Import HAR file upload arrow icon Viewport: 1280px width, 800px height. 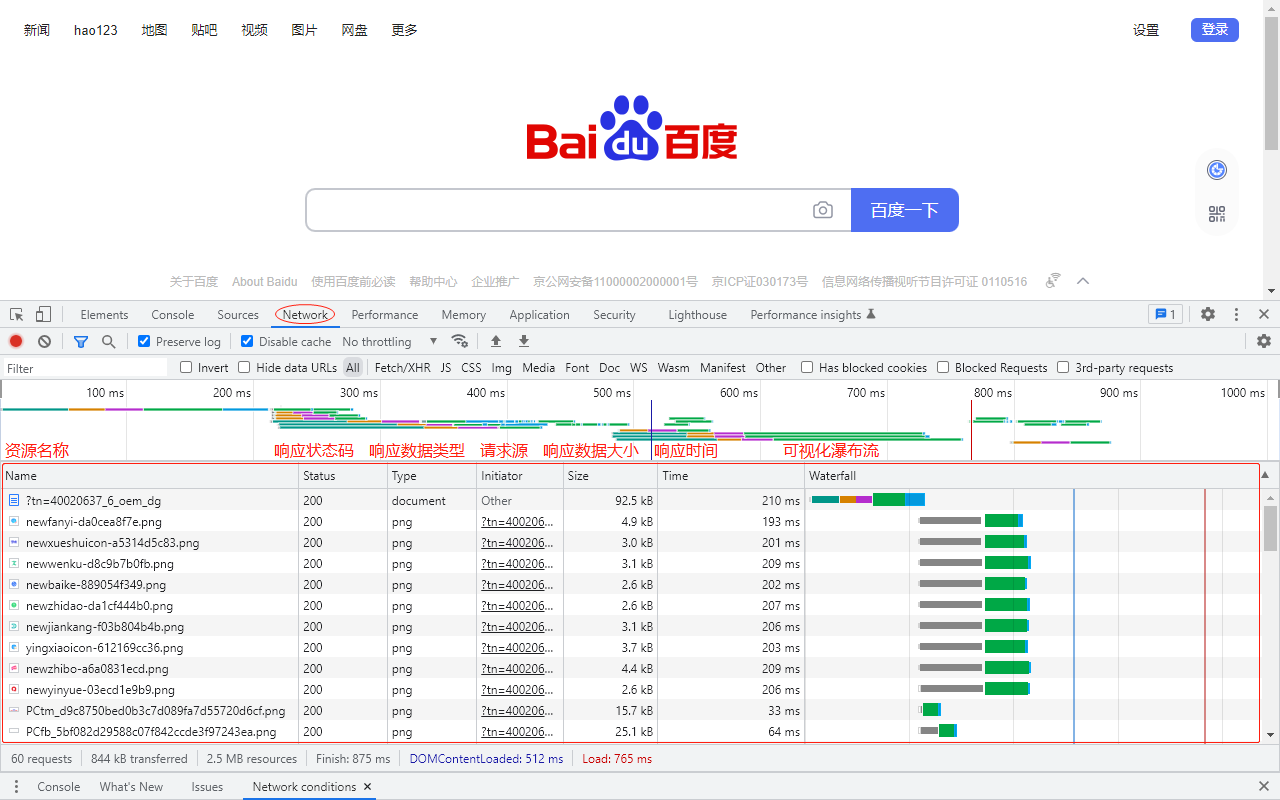coord(496,341)
